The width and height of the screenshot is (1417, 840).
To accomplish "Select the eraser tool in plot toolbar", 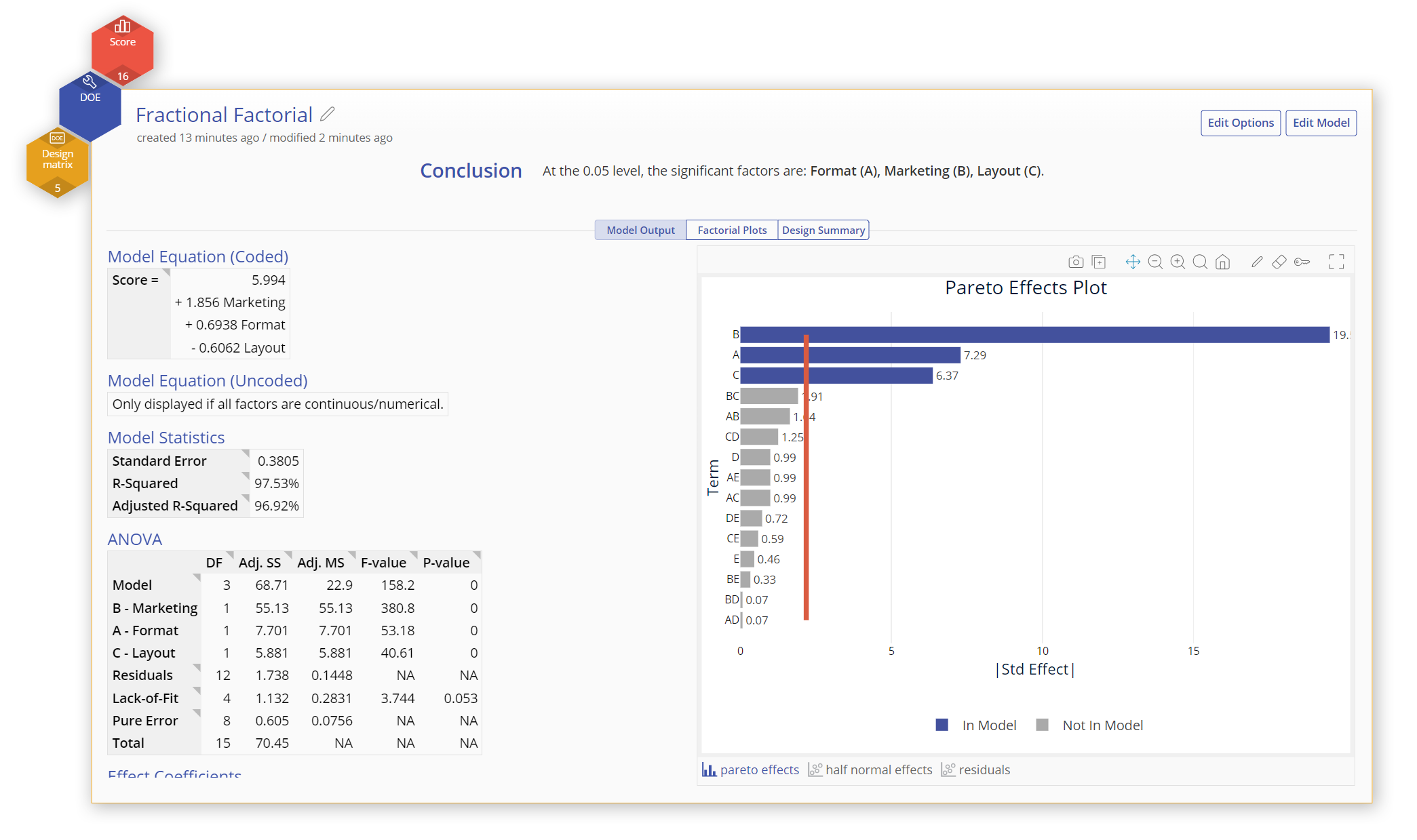I will pyautogui.click(x=1279, y=262).
